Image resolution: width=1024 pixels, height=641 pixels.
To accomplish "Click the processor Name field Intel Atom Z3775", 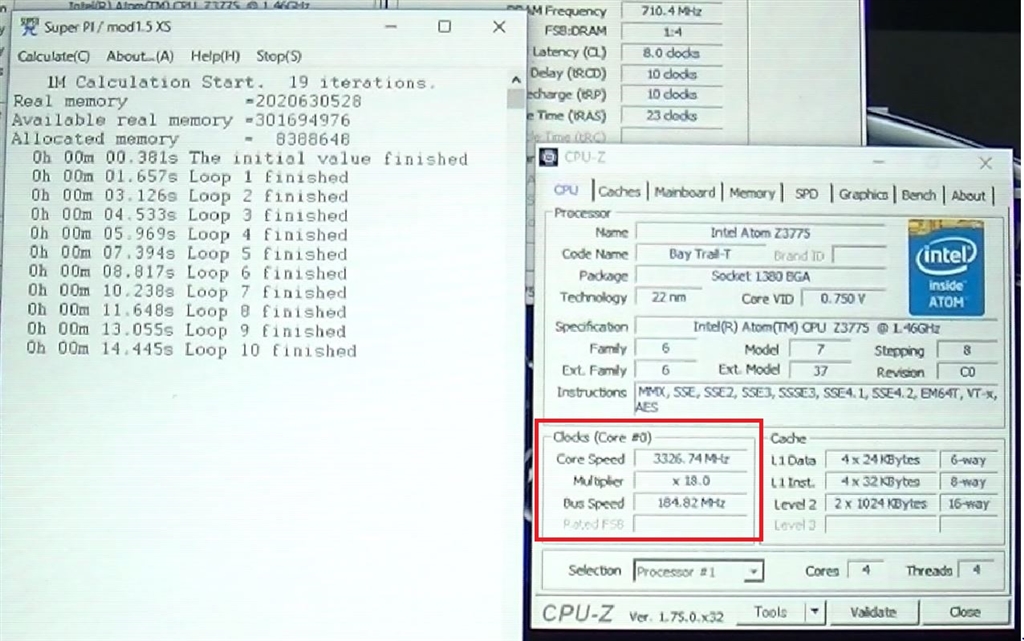I will tap(760, 233).
